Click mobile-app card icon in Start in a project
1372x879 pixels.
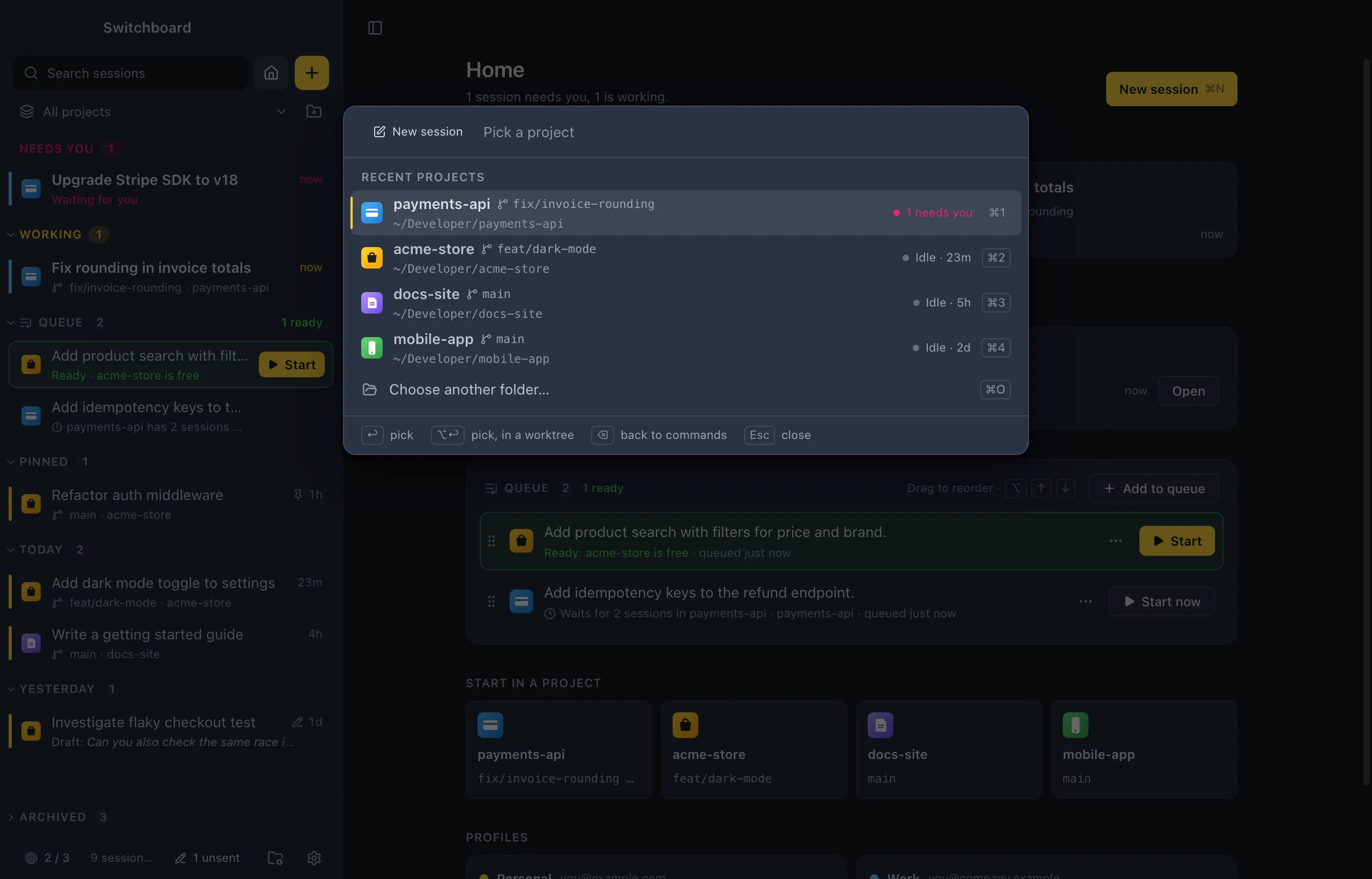(1076, 725)
